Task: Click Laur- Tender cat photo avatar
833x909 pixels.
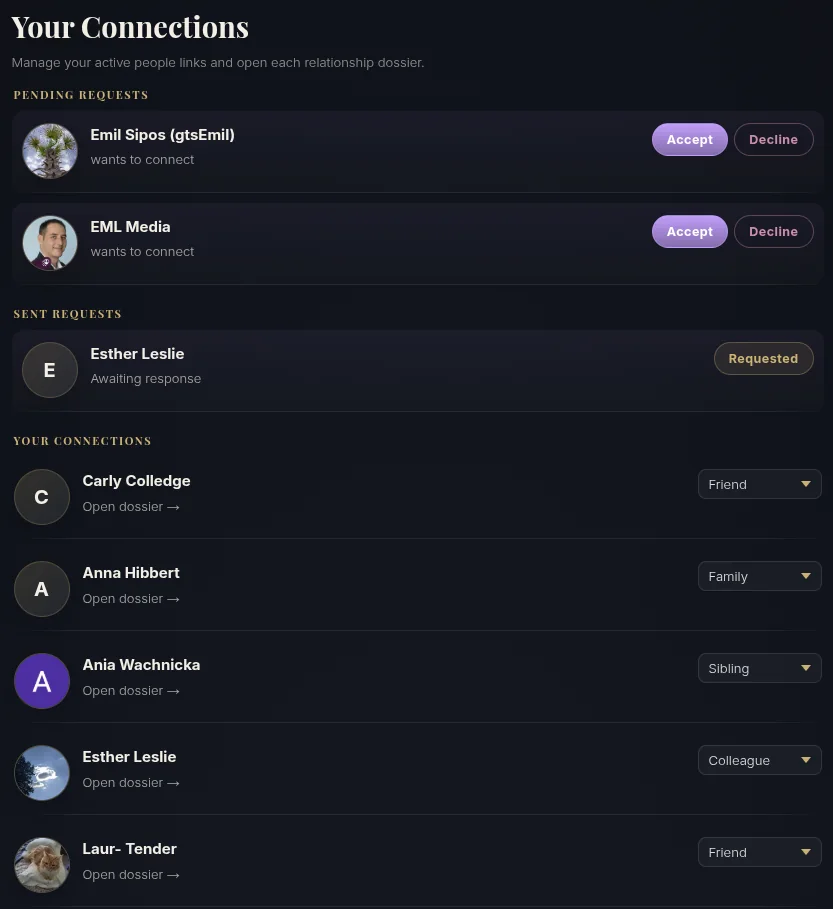Action: coord(42,865)
